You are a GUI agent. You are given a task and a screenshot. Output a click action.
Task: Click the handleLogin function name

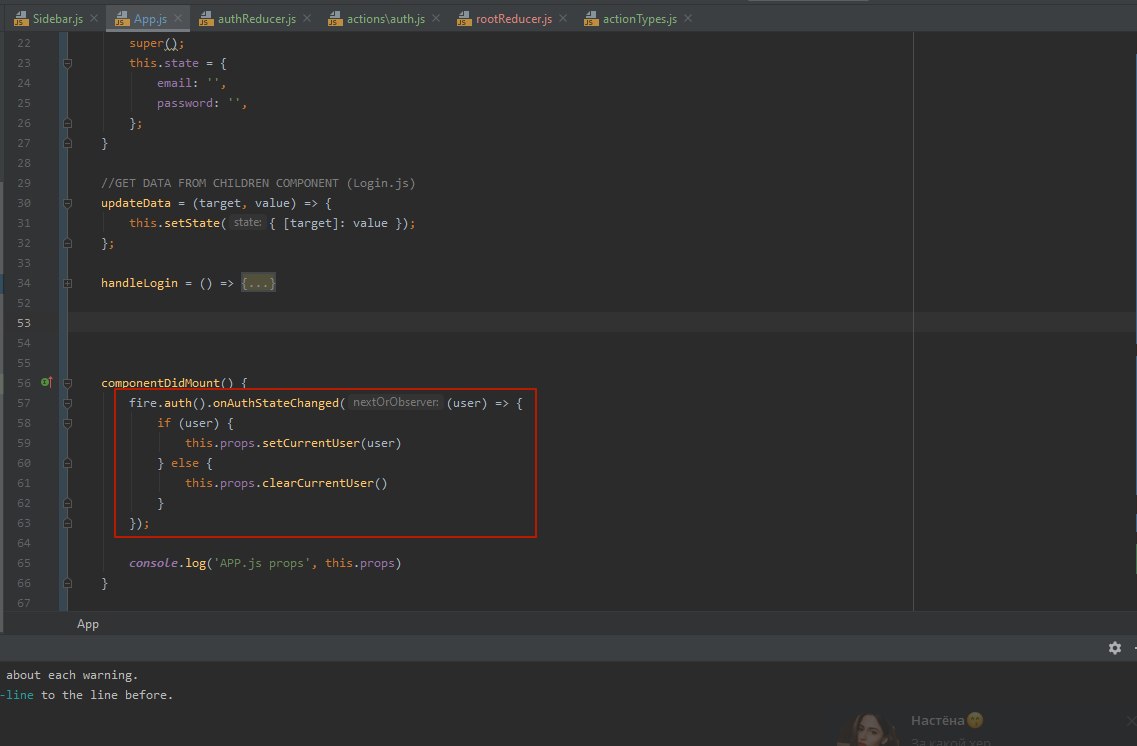click(139, 283)
